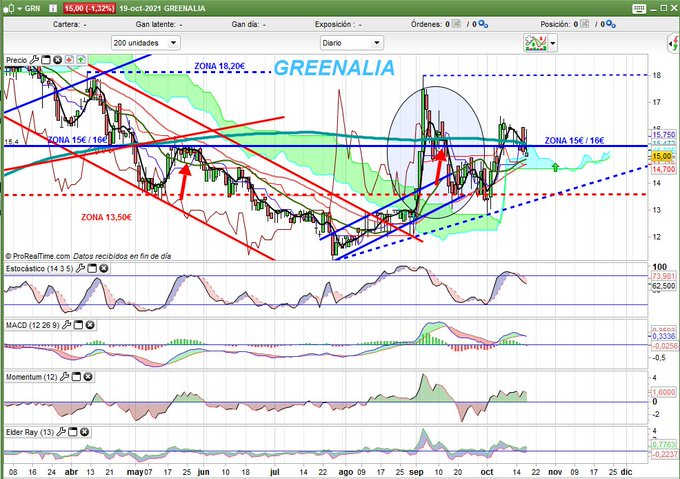This screenshot has width=680, height=479.
Task: Remove the Elder Ray indicator
Action: point(85,432)
